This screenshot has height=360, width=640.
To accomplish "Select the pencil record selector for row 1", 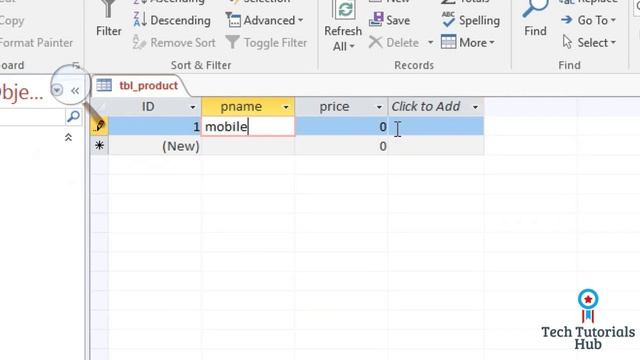I will click(99, 126).
